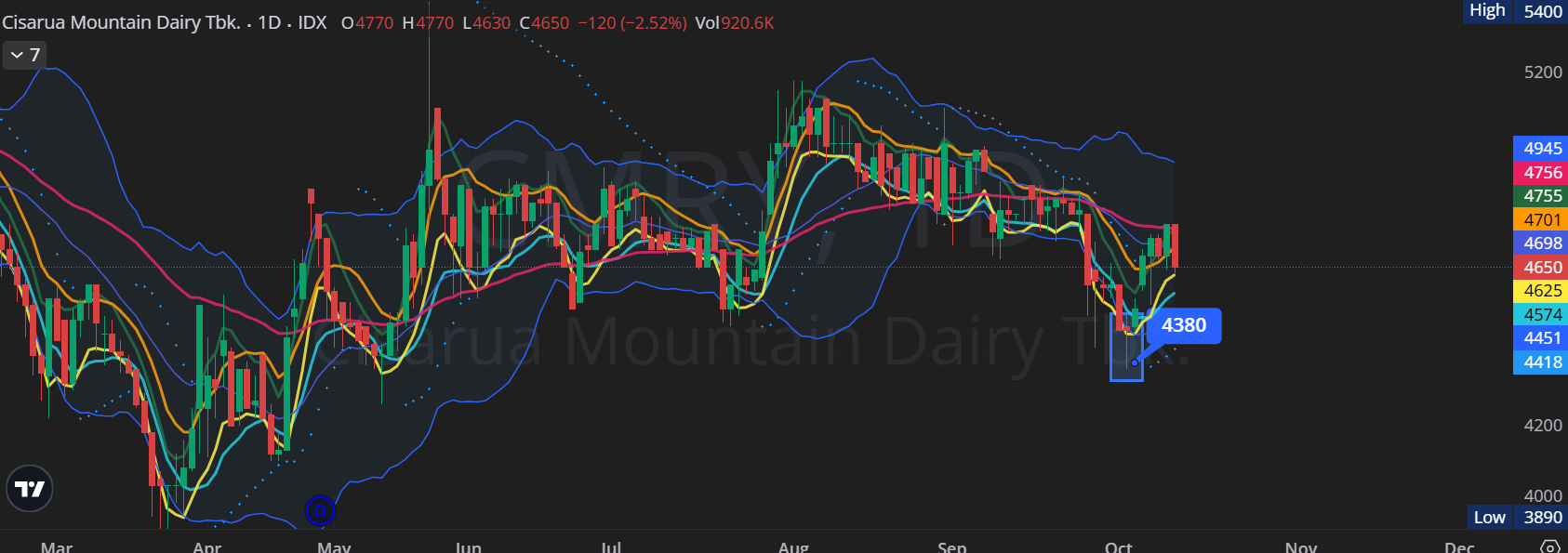Click the TradingView logo icon
The width and height of the screenshot is (1568, 553).
pyautogui.click(x=29, y=489)
